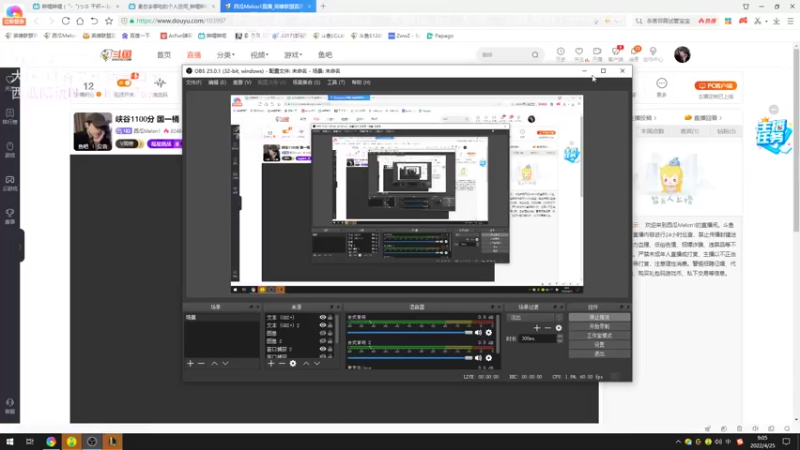Toggle visibility of 窗口捕获 2 source
The image size is (800, 450).
tap(322, 349)
